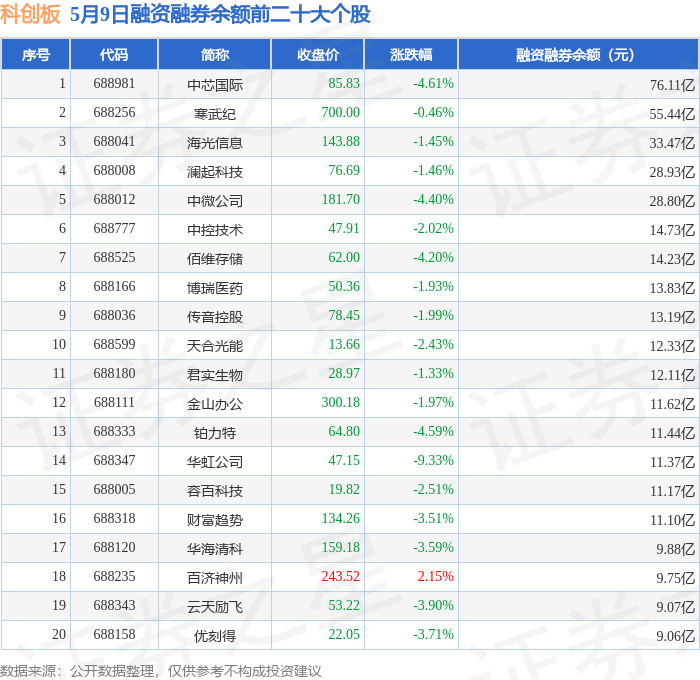This screenshot has width=700, height=680.
Task: Click the 序号 column header
Action: pos(36,54)
